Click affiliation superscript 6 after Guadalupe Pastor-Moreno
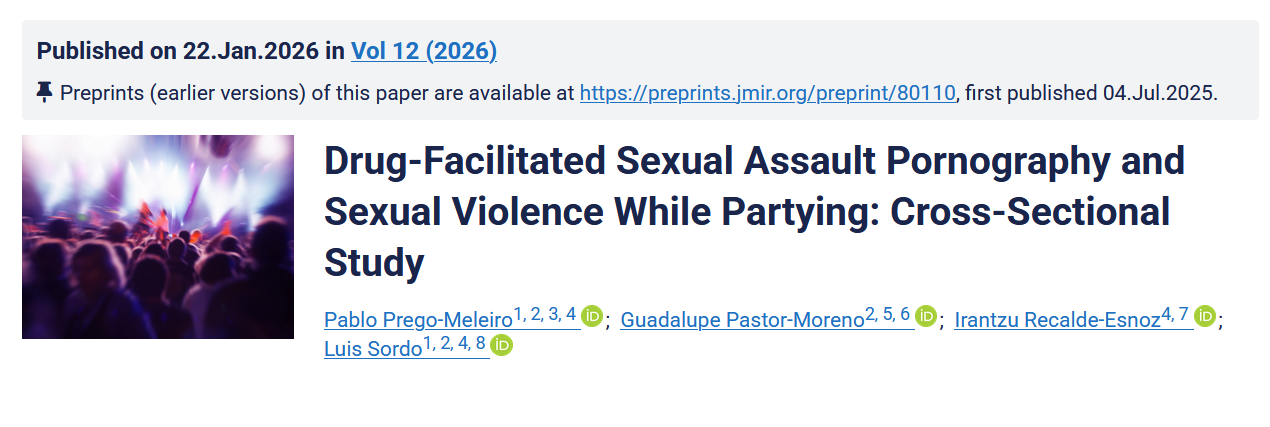Screen dimensions: 1270x427 (x=905, y=314)
